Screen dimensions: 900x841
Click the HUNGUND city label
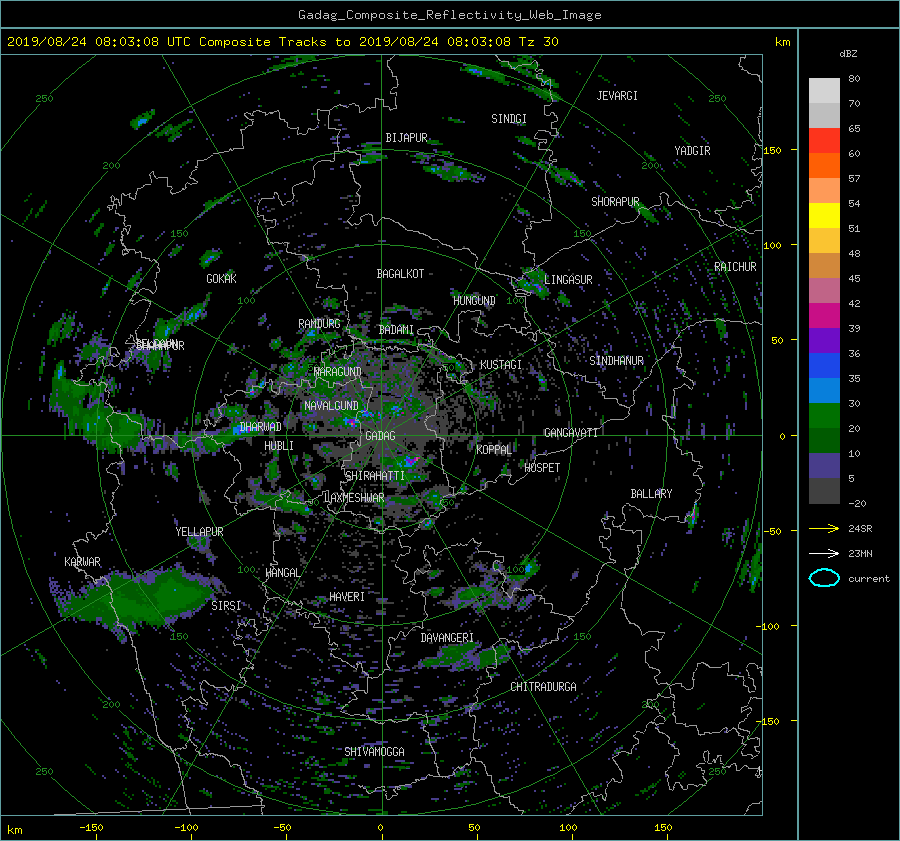(474, 301)
